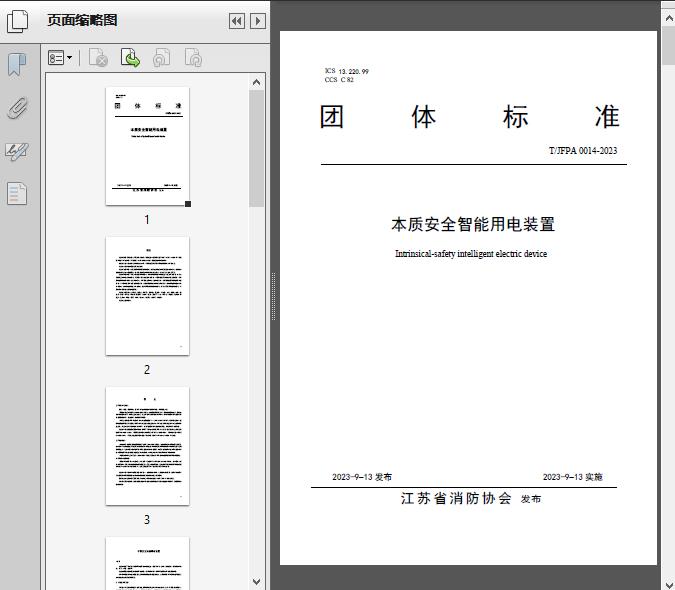
Task: Click the delete pages icon
Action: coord(98,58)
